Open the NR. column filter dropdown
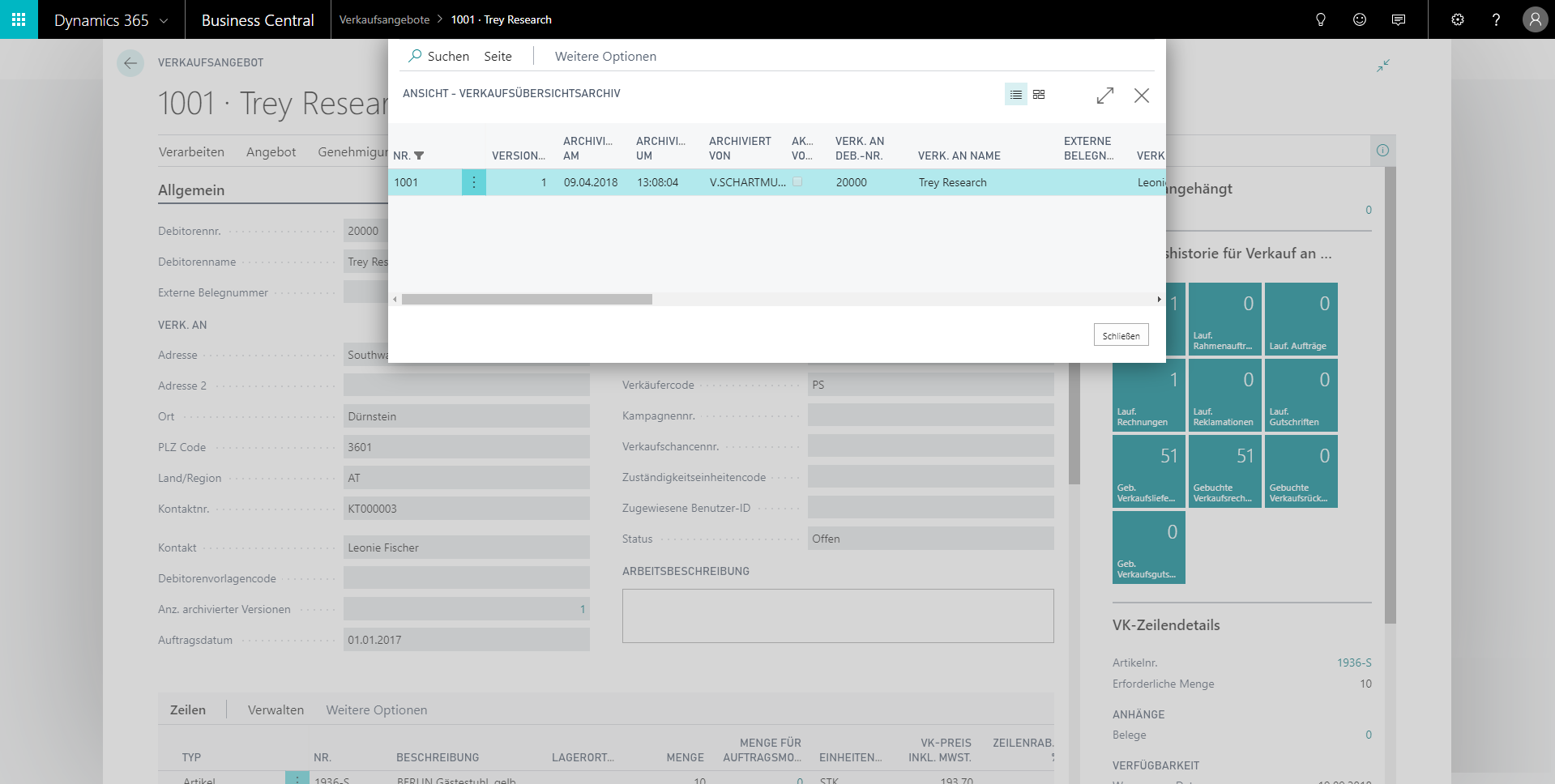 pyautogui.click(x=419, y=156)
